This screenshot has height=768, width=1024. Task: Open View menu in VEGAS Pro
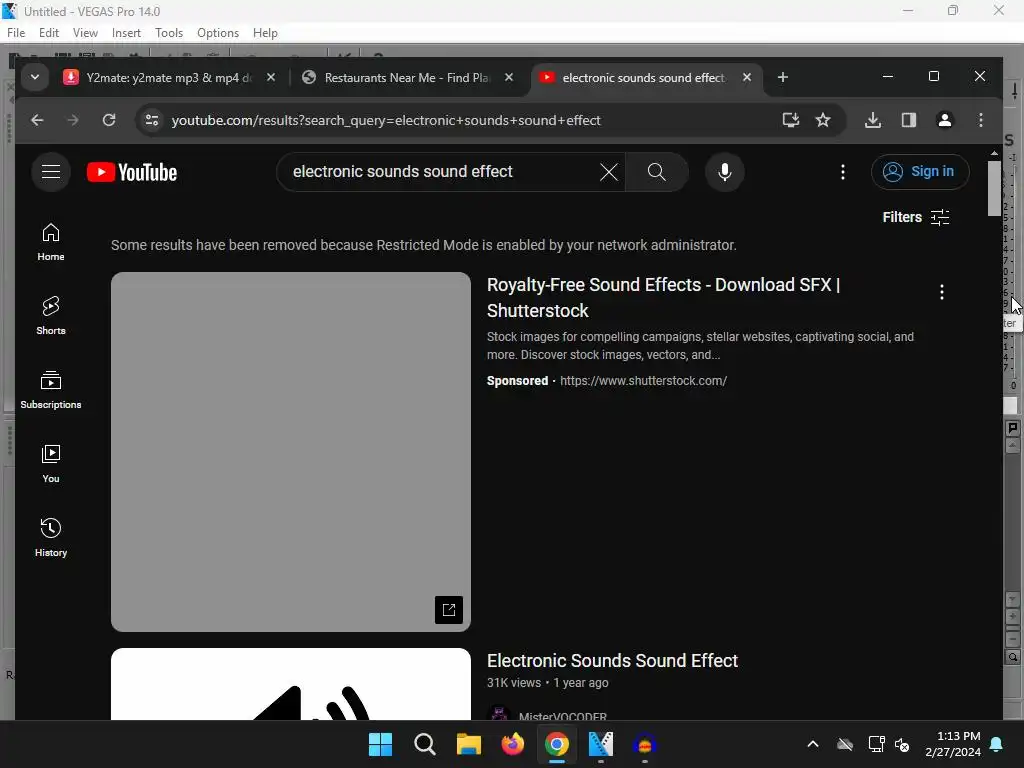click(x=86, y=33)
